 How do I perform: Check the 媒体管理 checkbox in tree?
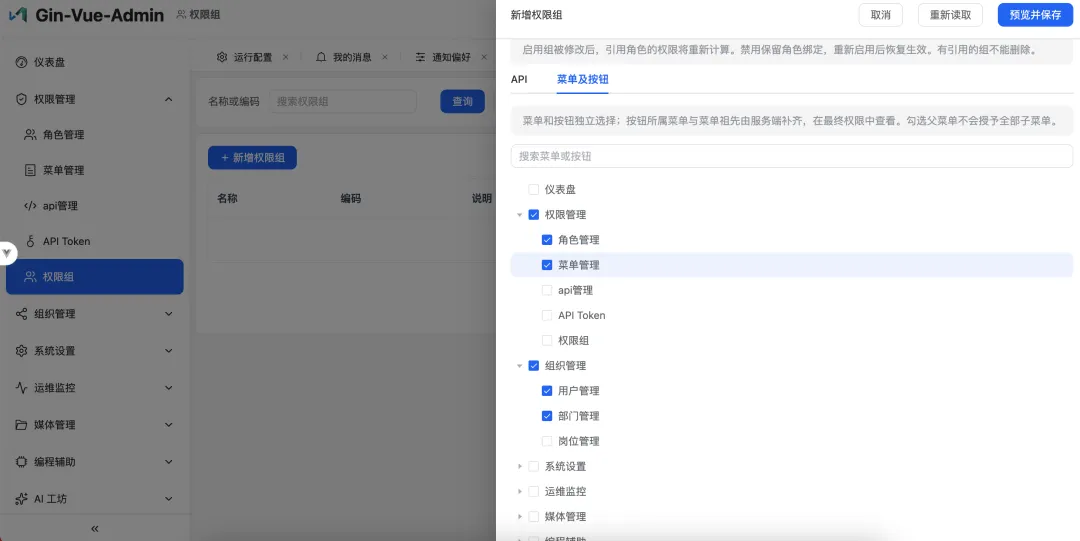[534, 516]
